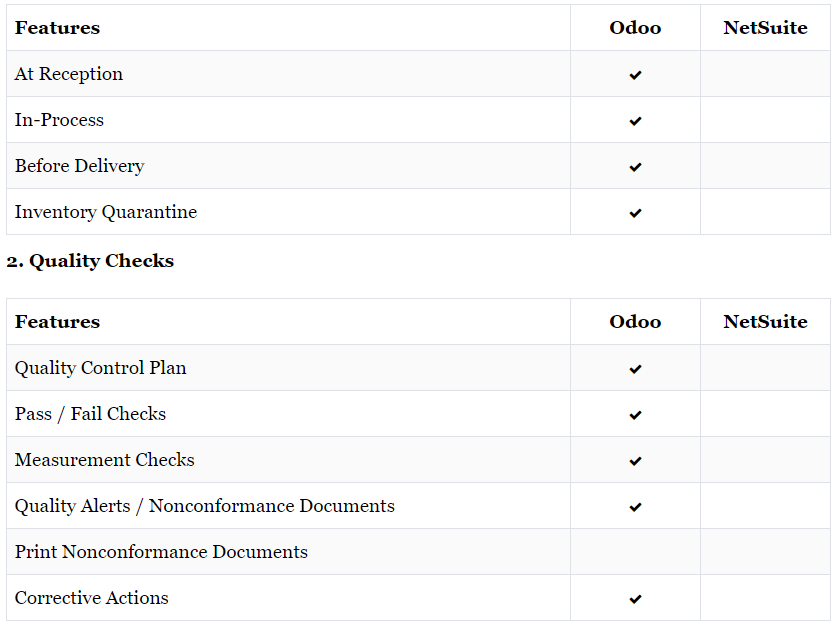Click the Odoo checkmark for Before Delivery

635,167
